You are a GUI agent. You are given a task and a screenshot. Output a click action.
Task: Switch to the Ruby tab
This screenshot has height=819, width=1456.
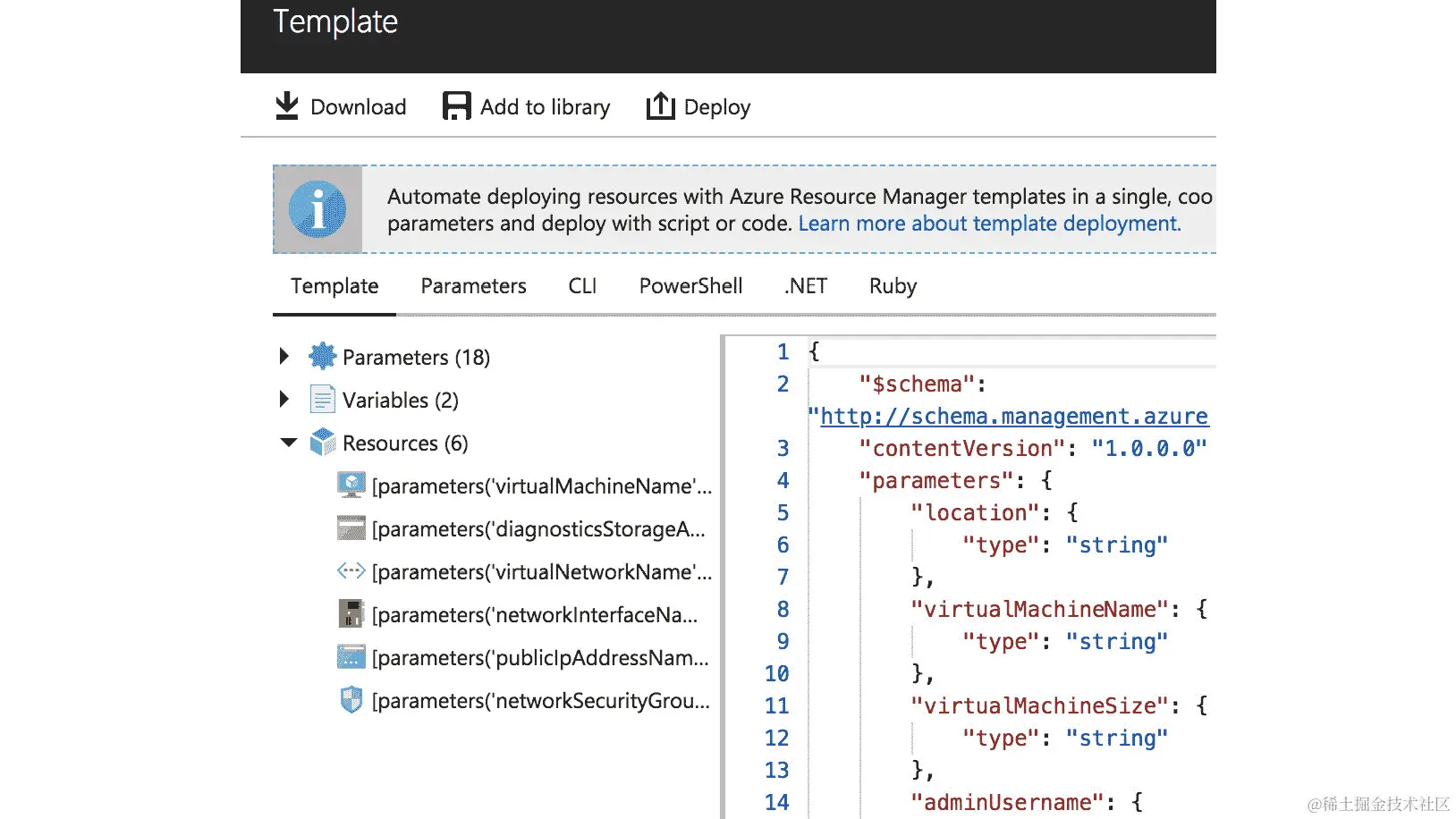[893, 286]
